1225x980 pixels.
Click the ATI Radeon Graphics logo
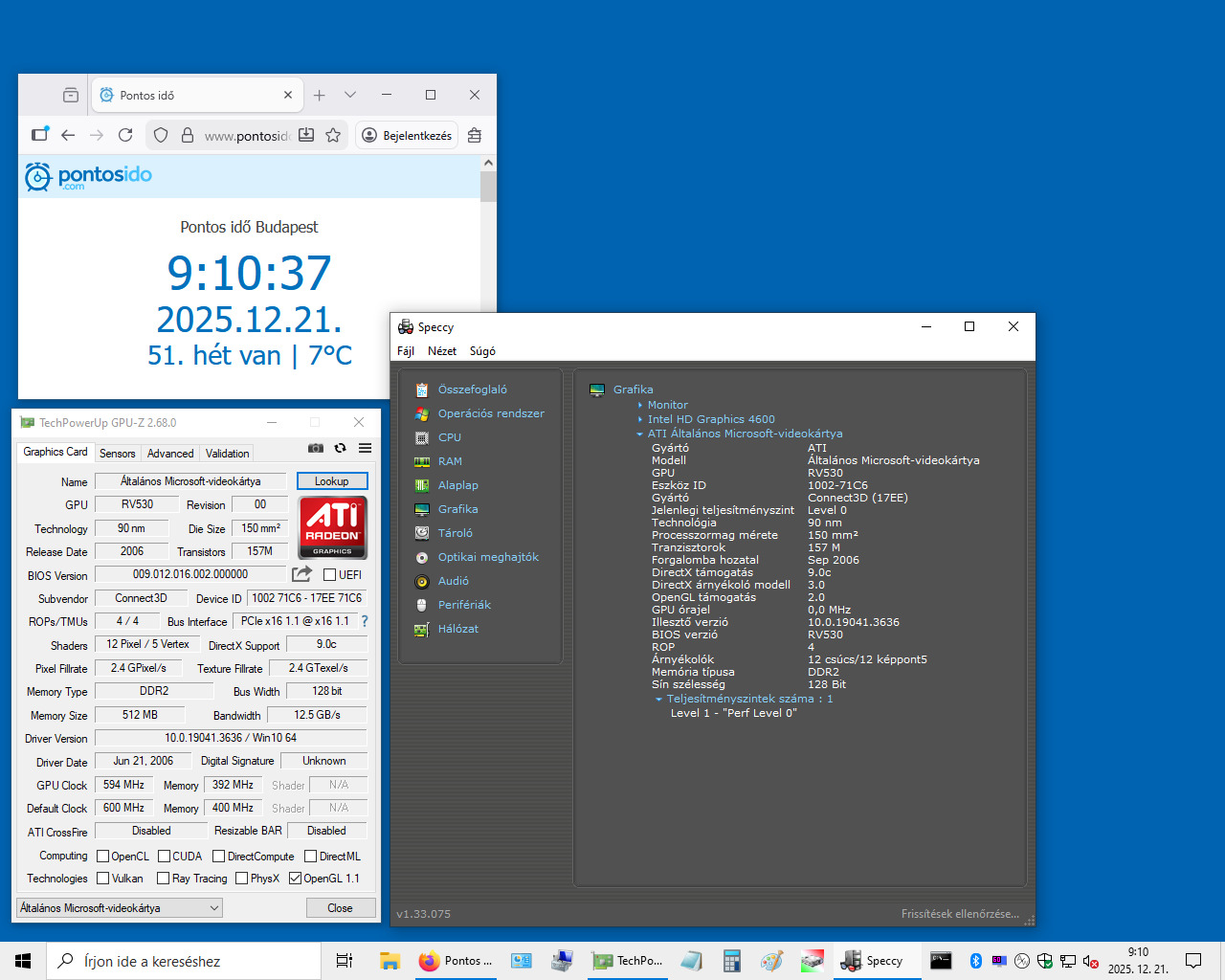pos(333,527)
